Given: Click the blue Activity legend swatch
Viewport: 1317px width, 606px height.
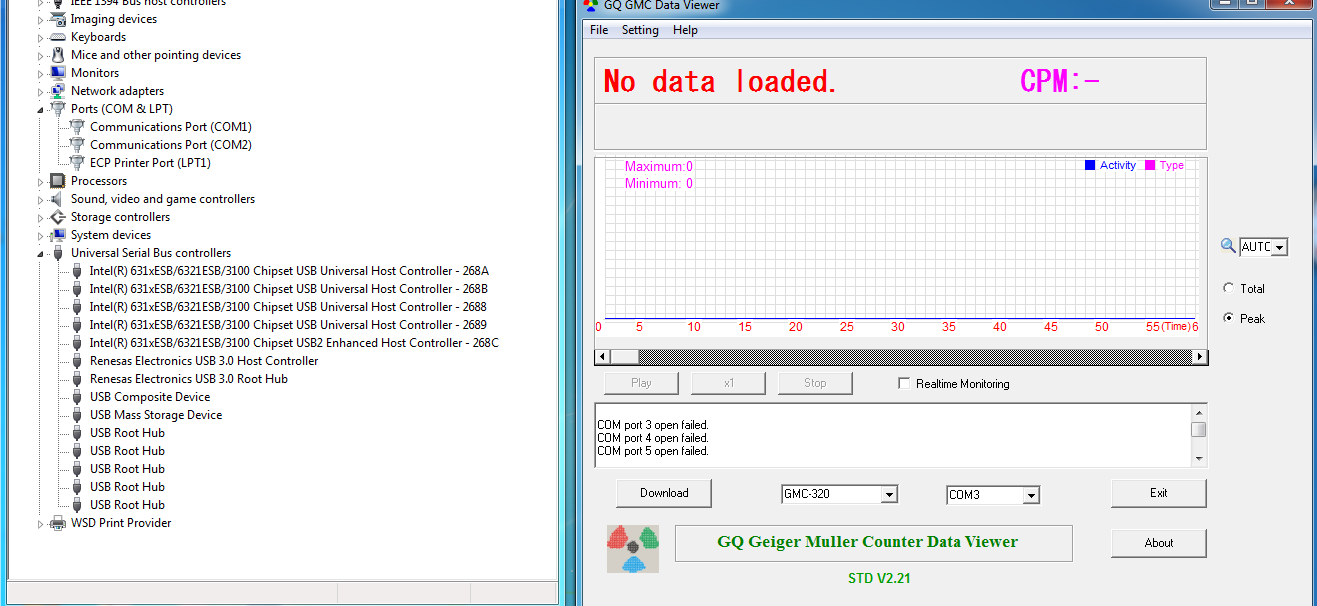Looking at the screenshot, I should click(x=1090, y=165).
